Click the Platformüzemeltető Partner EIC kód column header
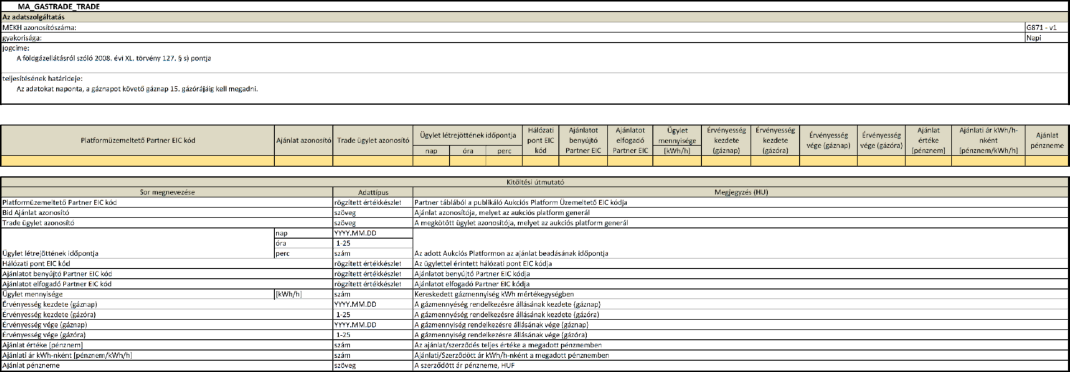1070x372 pixels. (138, 140)
